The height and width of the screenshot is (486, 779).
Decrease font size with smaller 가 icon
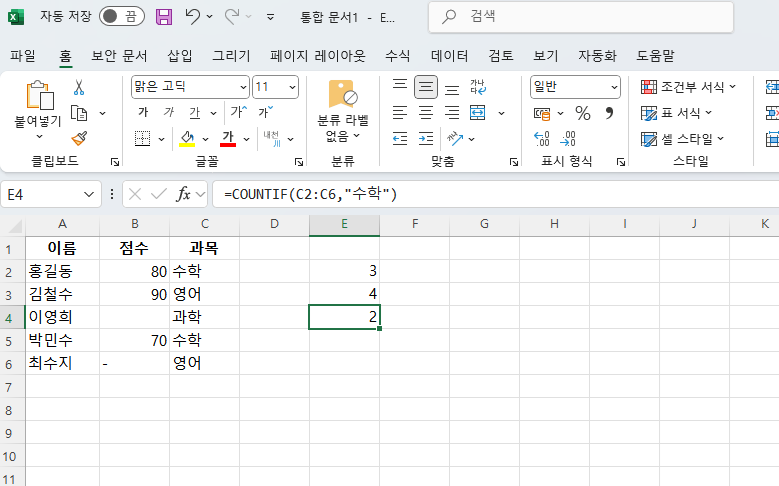(x=265, y=112)
